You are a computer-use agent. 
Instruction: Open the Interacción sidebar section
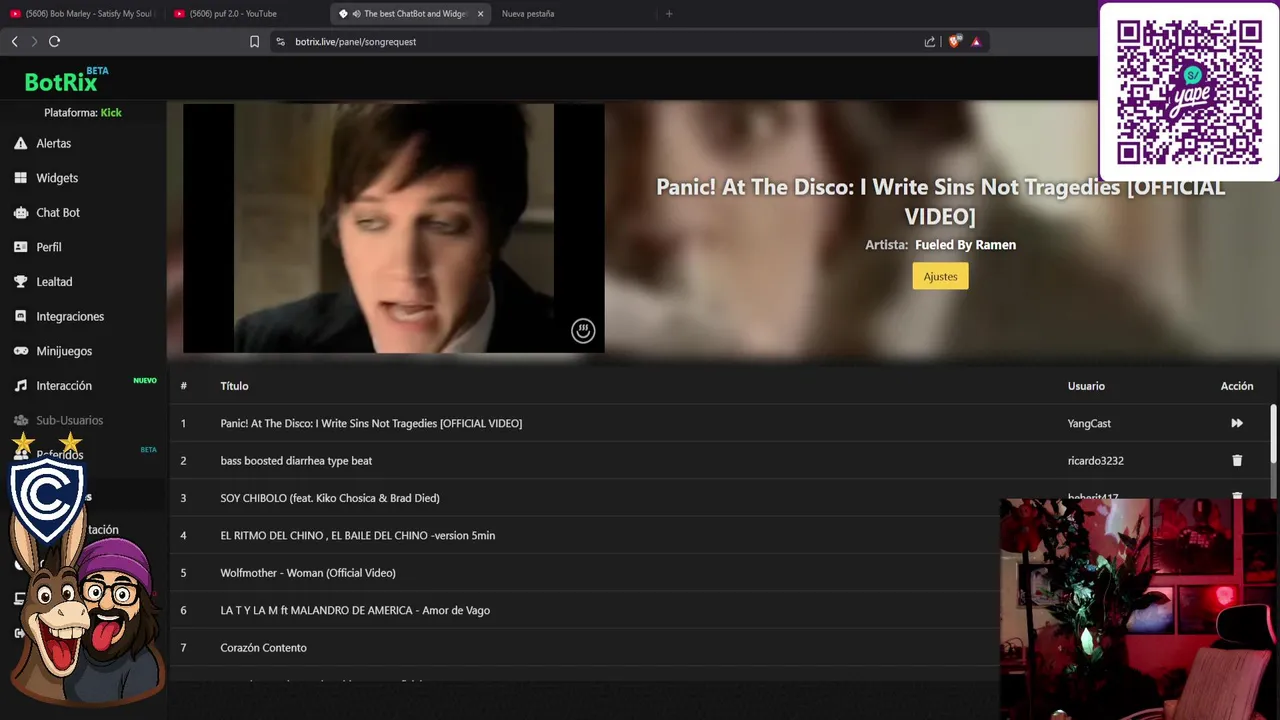tap(64, 386)
